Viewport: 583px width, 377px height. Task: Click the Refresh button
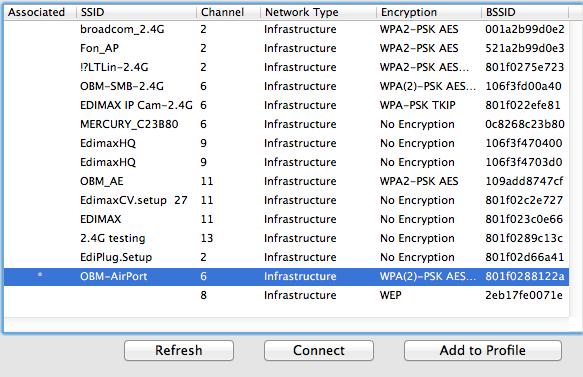tap(179, 350)
